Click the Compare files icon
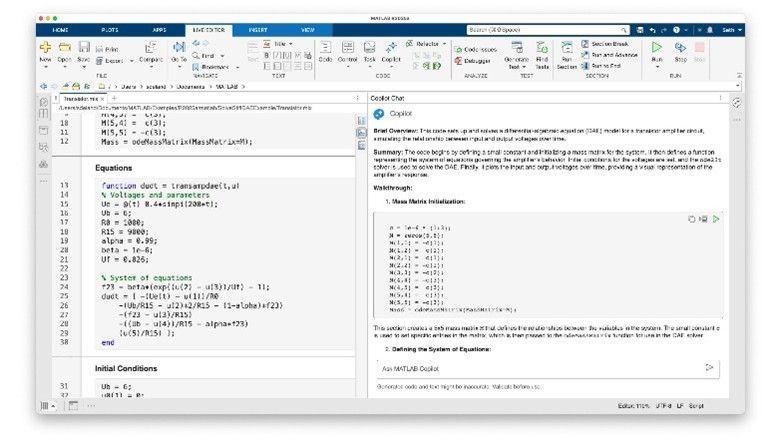Image resolution: width=782 pixels, height=440 pixels. (x=151, y=48)
